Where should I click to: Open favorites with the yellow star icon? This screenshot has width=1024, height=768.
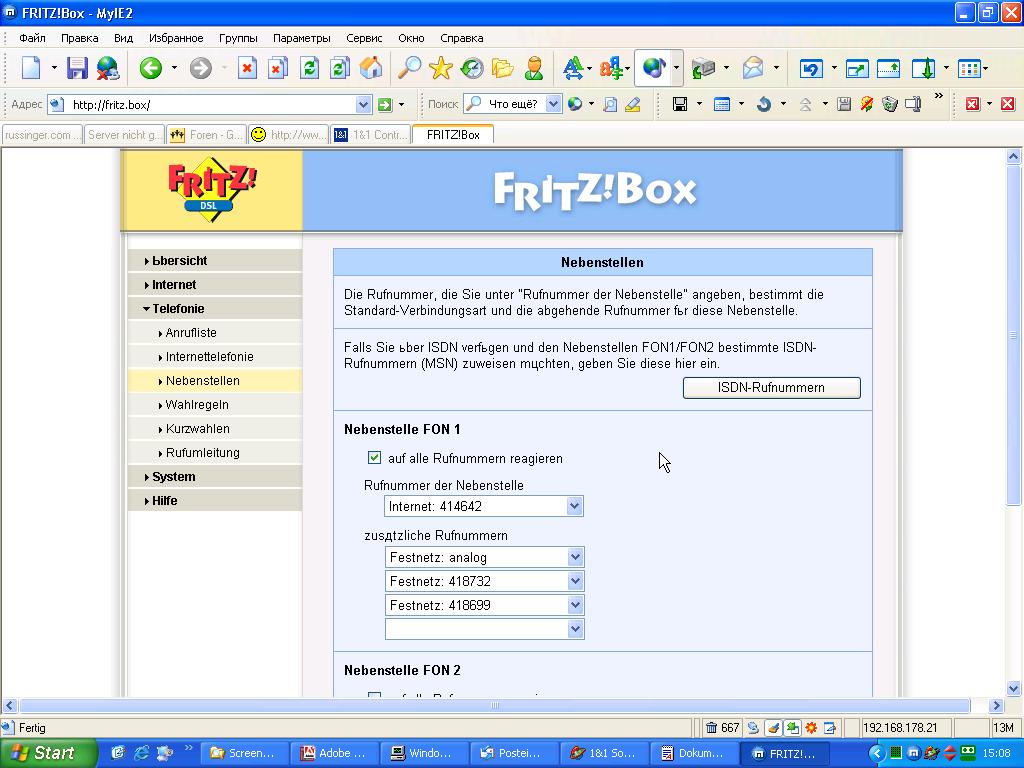[x=441, y=68]
